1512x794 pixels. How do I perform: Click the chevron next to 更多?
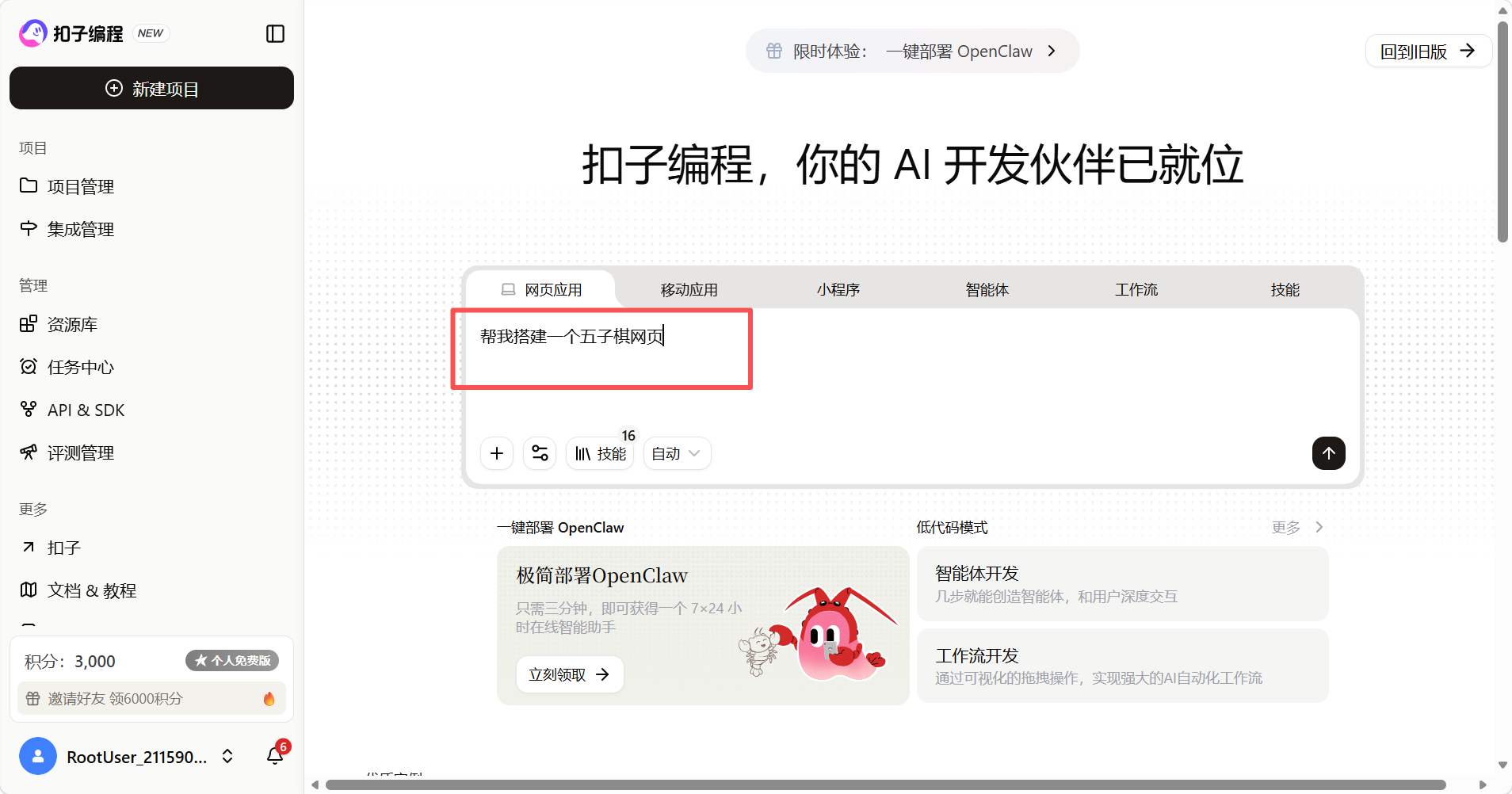[1319, 527]
